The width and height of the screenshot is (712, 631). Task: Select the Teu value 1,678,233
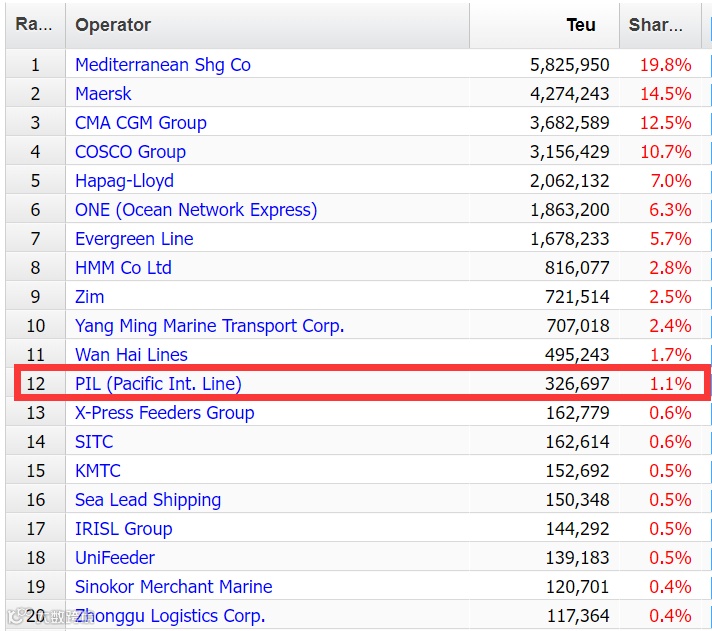click(569, 239)
